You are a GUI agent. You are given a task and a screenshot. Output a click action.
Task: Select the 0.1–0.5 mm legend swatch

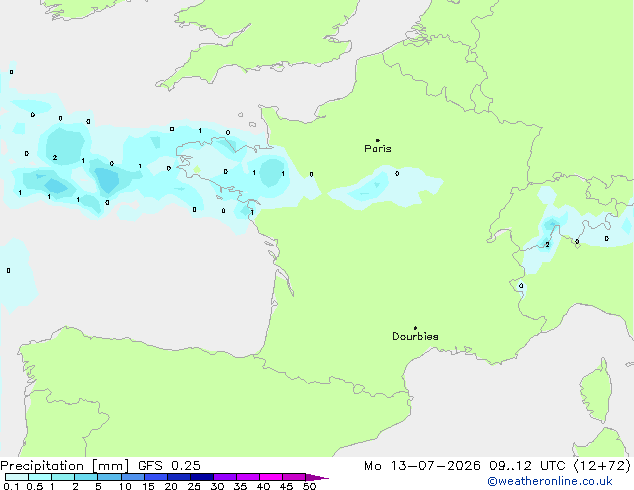[17, 477]
